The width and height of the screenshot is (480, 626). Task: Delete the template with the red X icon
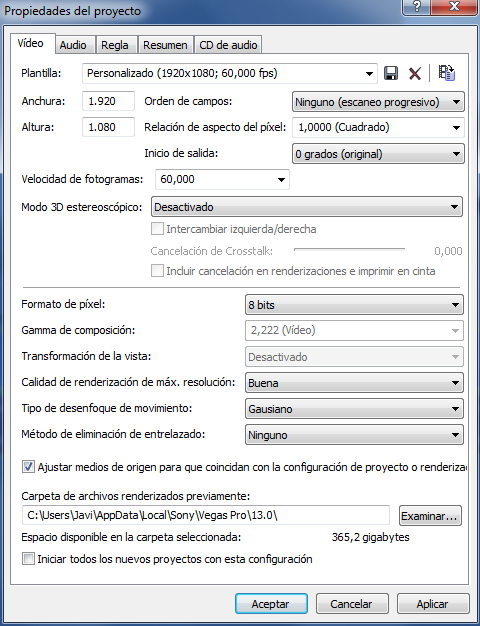[415, 73]
